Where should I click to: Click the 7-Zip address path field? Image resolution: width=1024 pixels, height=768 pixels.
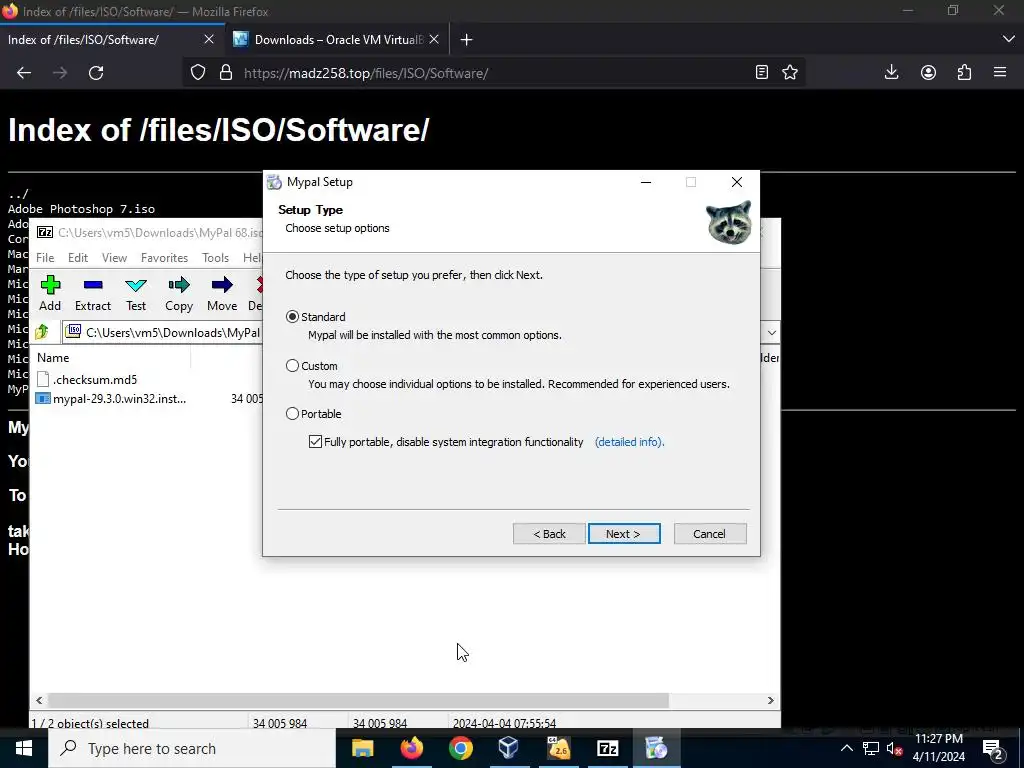pyautogui.click(x=163, y=333)
